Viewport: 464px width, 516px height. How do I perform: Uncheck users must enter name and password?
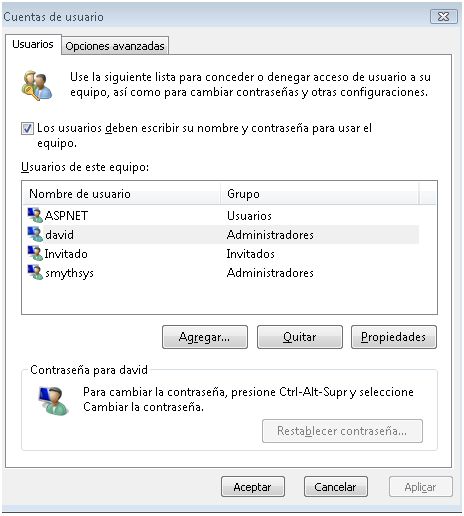coord(27,128)
